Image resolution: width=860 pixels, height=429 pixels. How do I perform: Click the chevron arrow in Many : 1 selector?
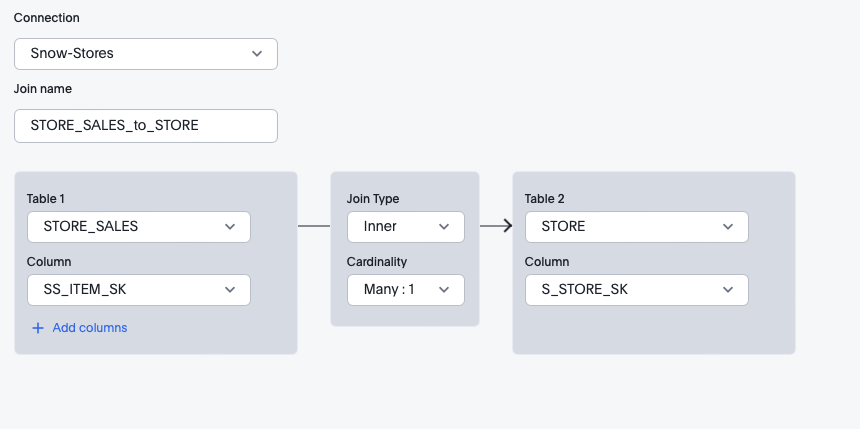point(444,290)
